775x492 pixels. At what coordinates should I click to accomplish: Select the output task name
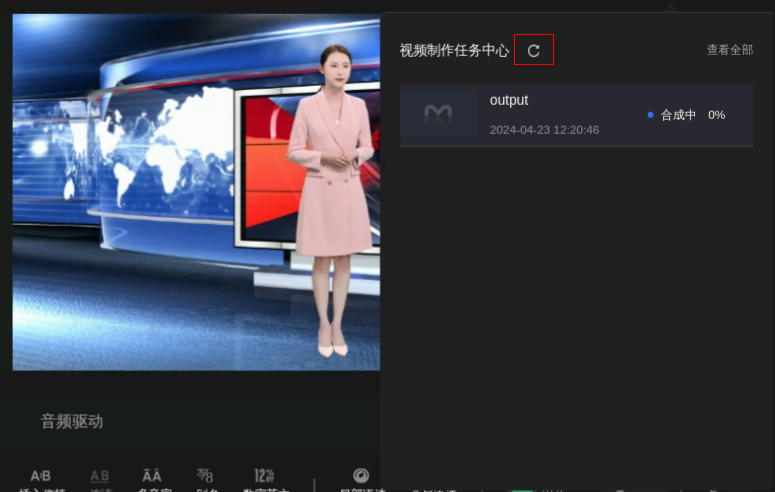[509, 100]
